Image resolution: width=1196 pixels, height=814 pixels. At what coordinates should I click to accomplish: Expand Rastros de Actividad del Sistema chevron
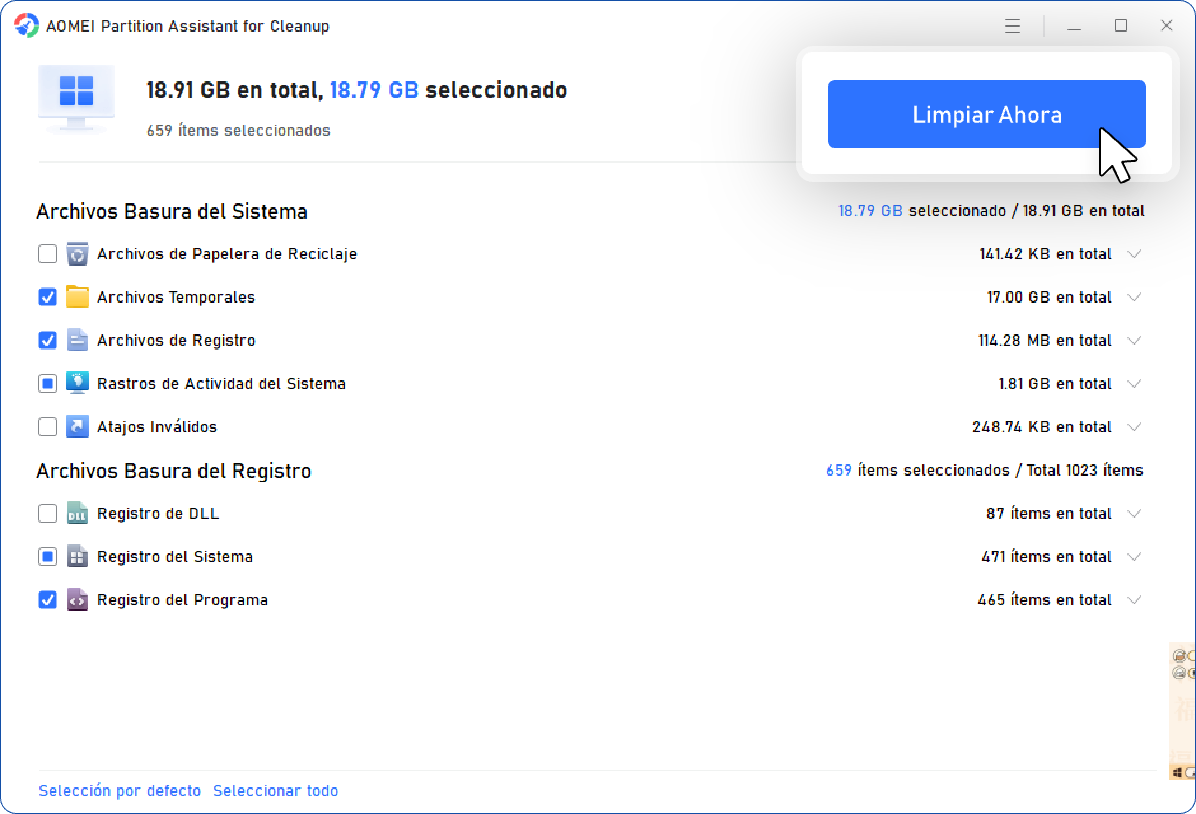(x=1134, y=384)
